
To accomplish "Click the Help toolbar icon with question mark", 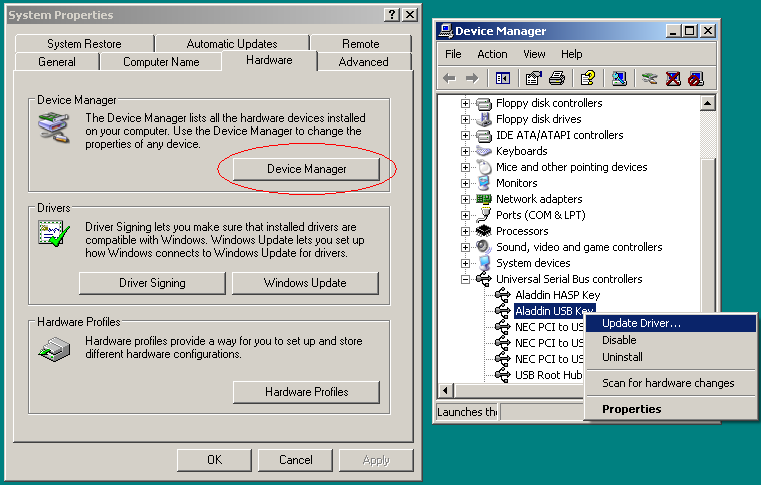I will 588,78.
